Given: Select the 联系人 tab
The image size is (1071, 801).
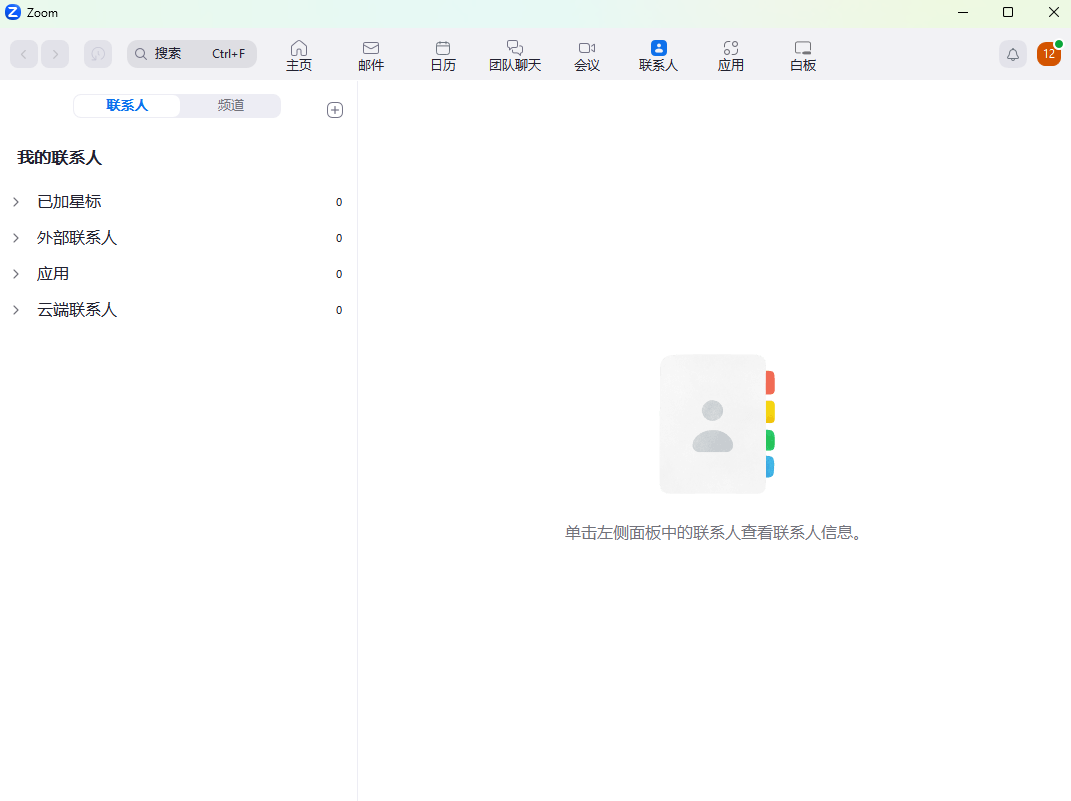Looking at the screenshot, I should pos(126,105).
